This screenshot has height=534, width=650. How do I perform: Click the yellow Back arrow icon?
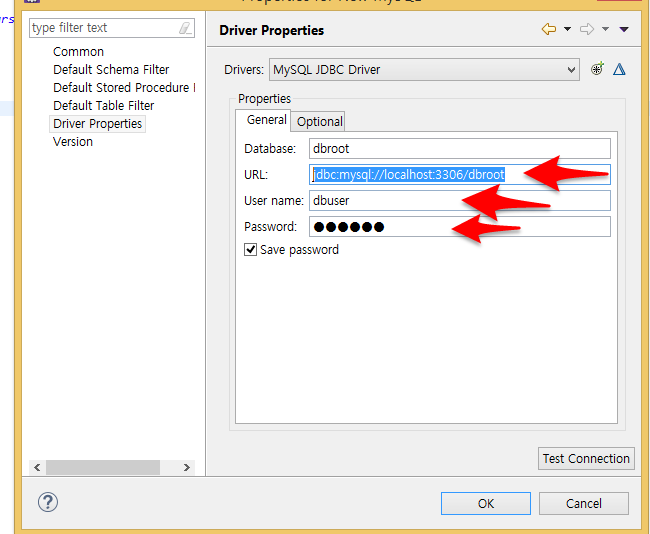548,29
